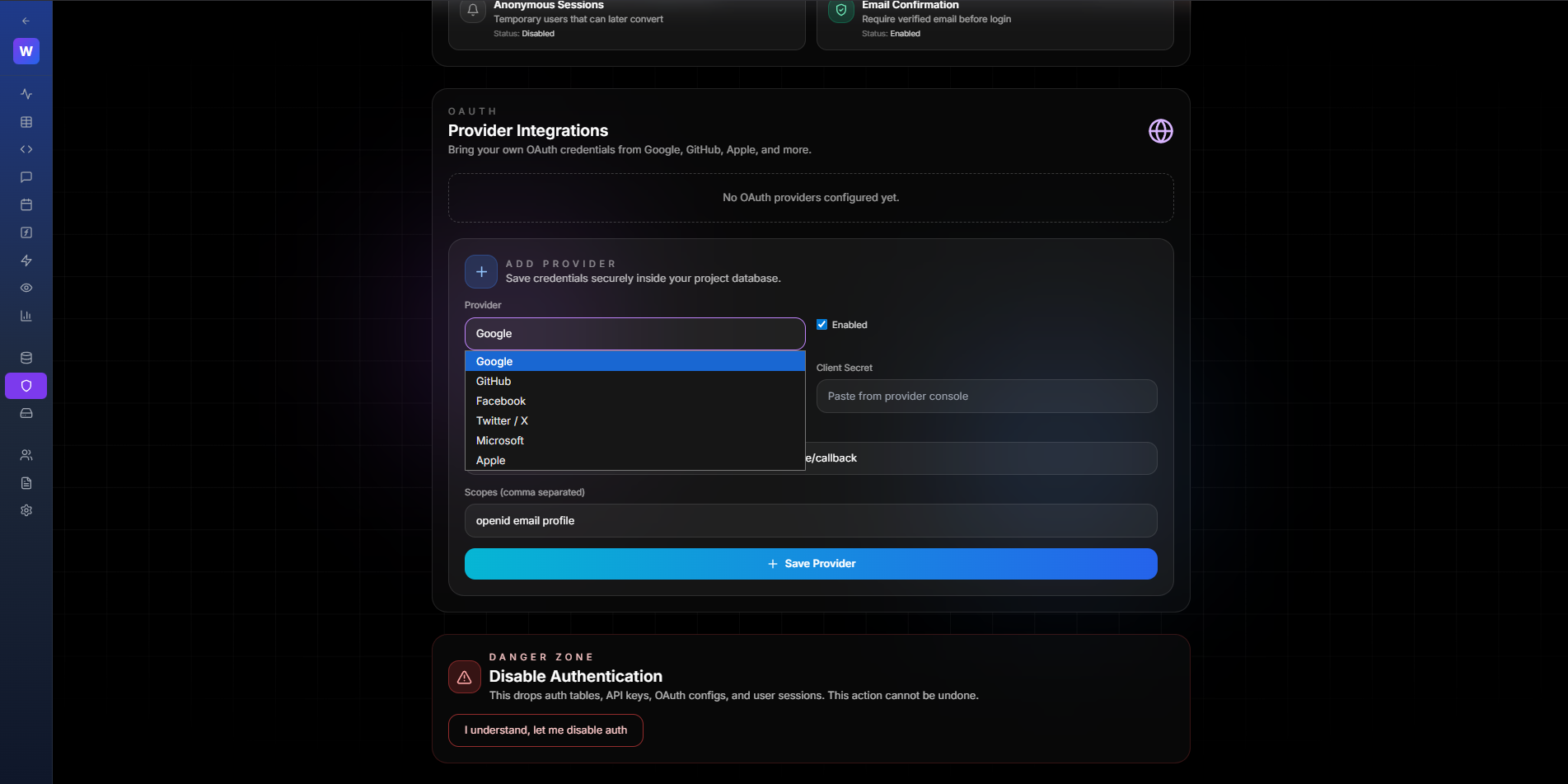This screenshot has height=784, width=1568.
Task: Click the back arrow at sidebar top
Action: (x=26, y=20)
